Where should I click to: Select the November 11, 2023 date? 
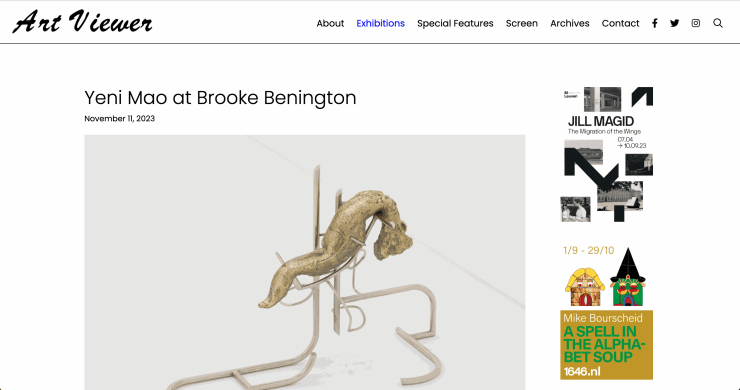[119, 119]
